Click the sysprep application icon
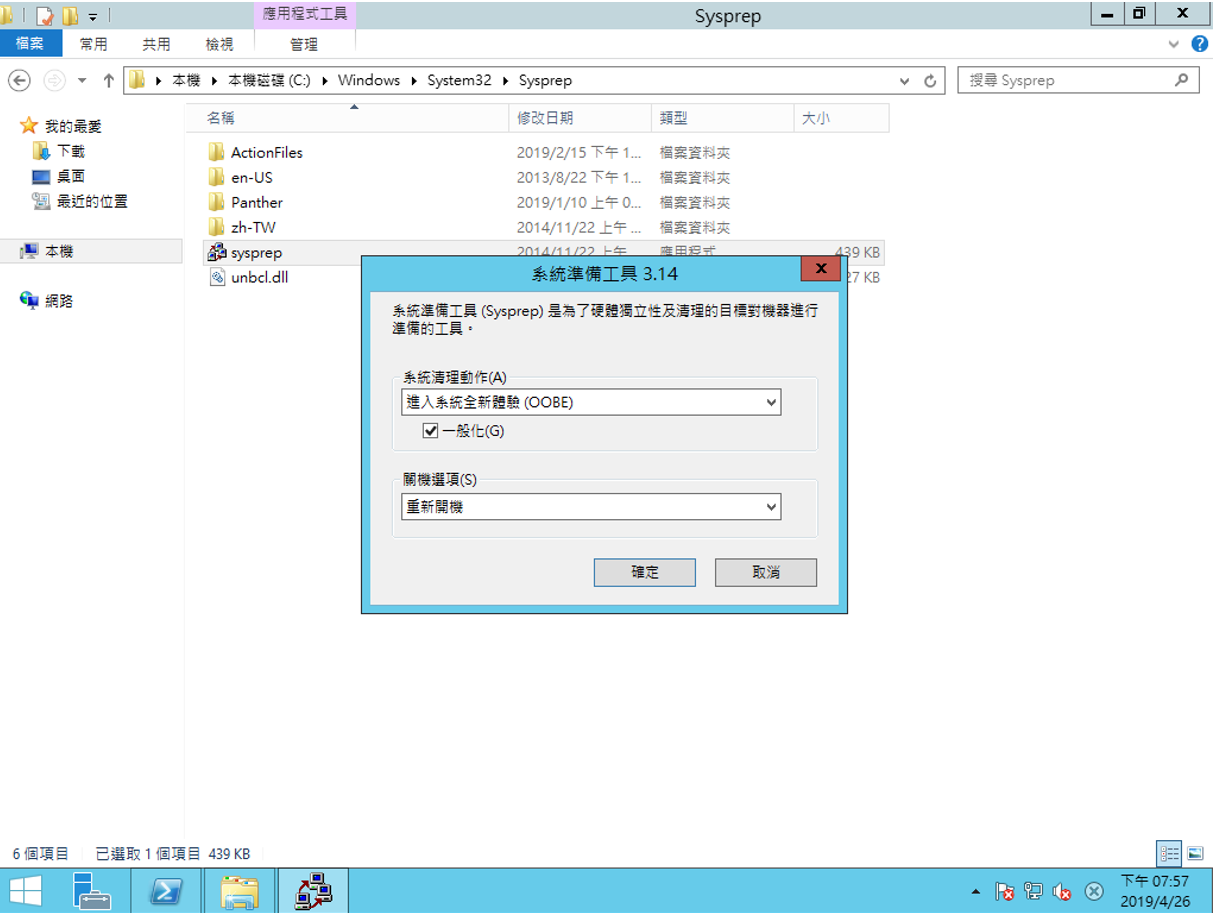 [217, 252]
